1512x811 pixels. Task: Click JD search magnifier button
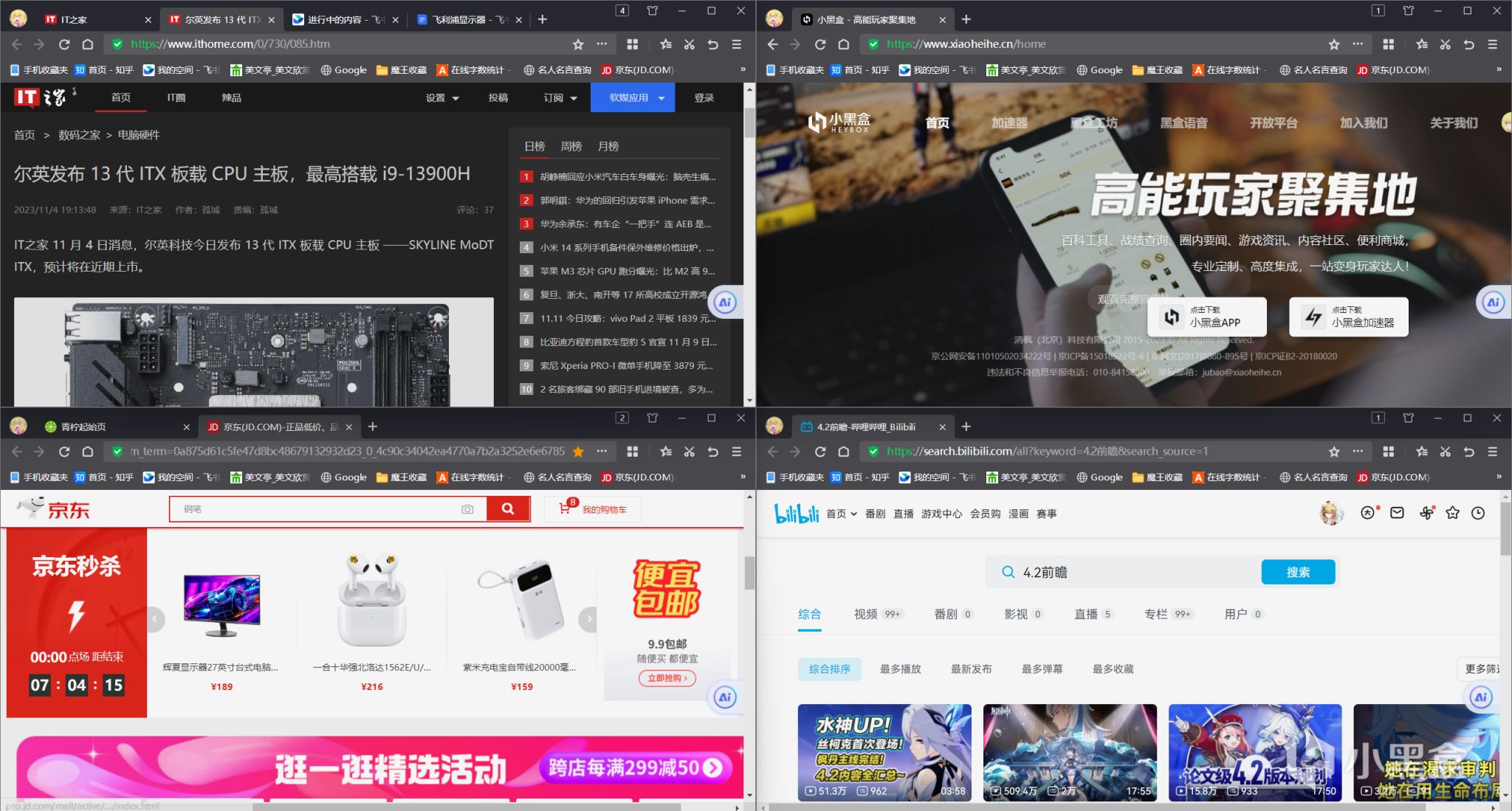[508, 508]
